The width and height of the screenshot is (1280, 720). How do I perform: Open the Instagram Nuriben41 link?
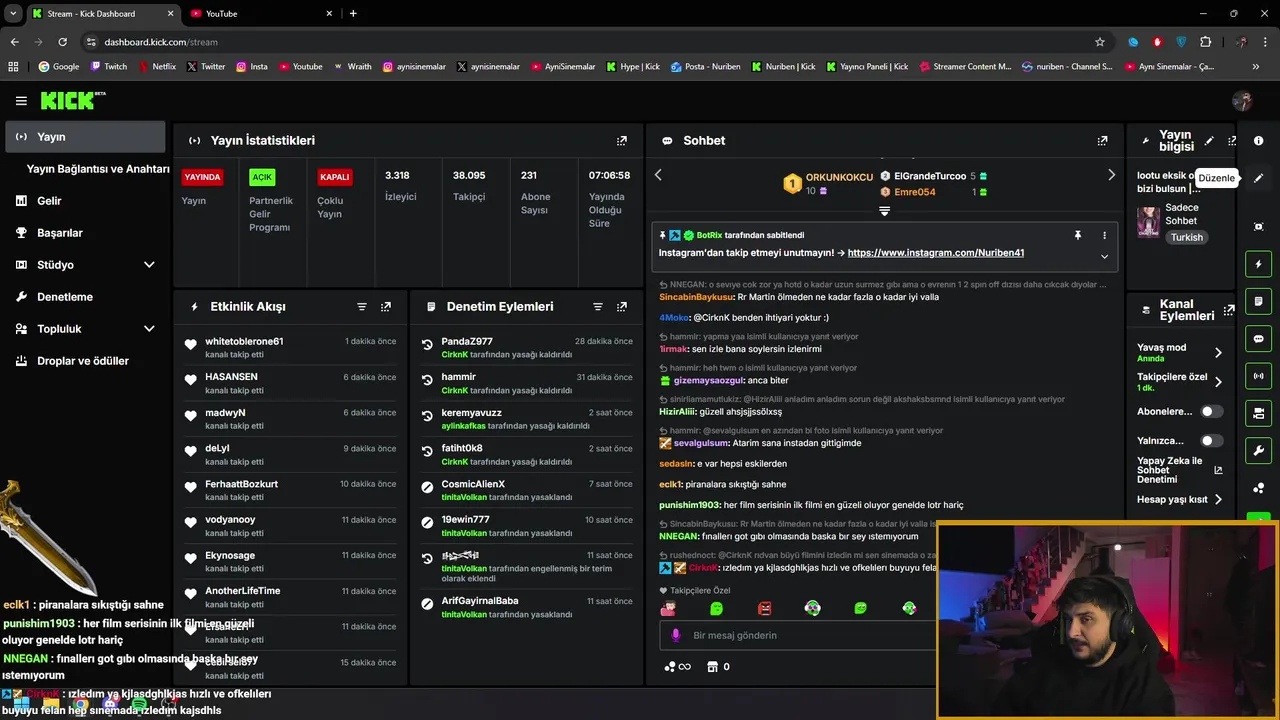pos(936,253)
